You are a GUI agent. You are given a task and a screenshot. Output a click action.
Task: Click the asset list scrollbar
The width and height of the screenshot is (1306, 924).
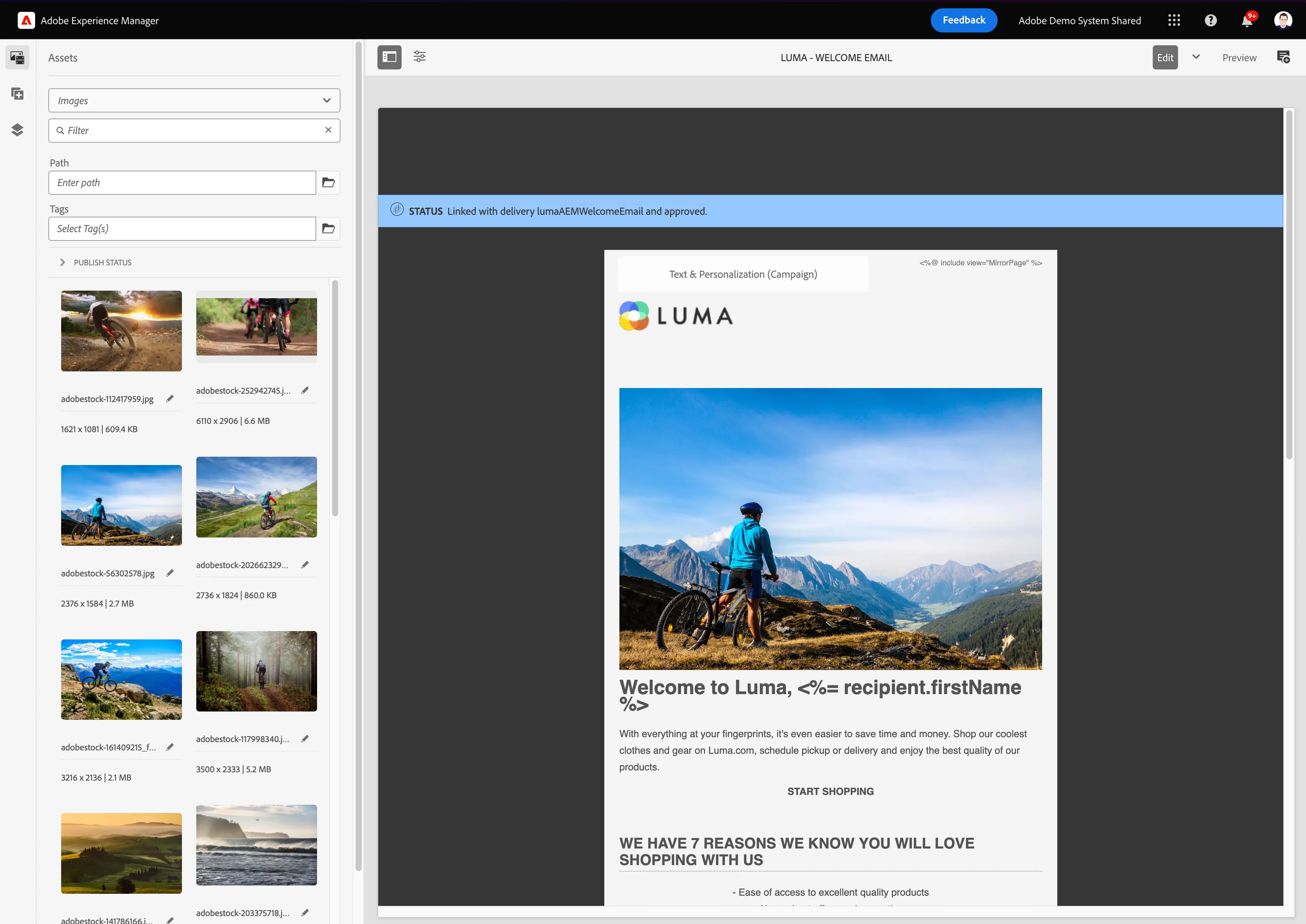pos(335,398)
